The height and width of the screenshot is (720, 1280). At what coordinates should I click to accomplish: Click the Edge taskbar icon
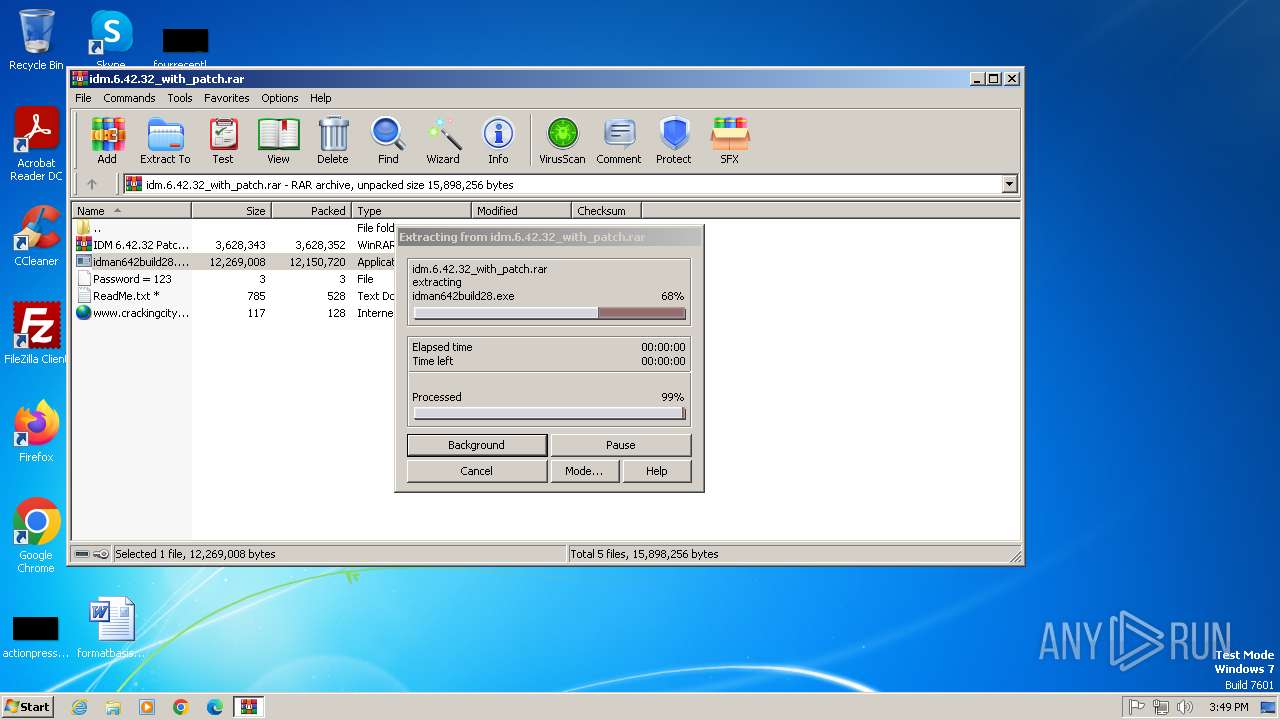pyautogui.click(x=215, y=707)
